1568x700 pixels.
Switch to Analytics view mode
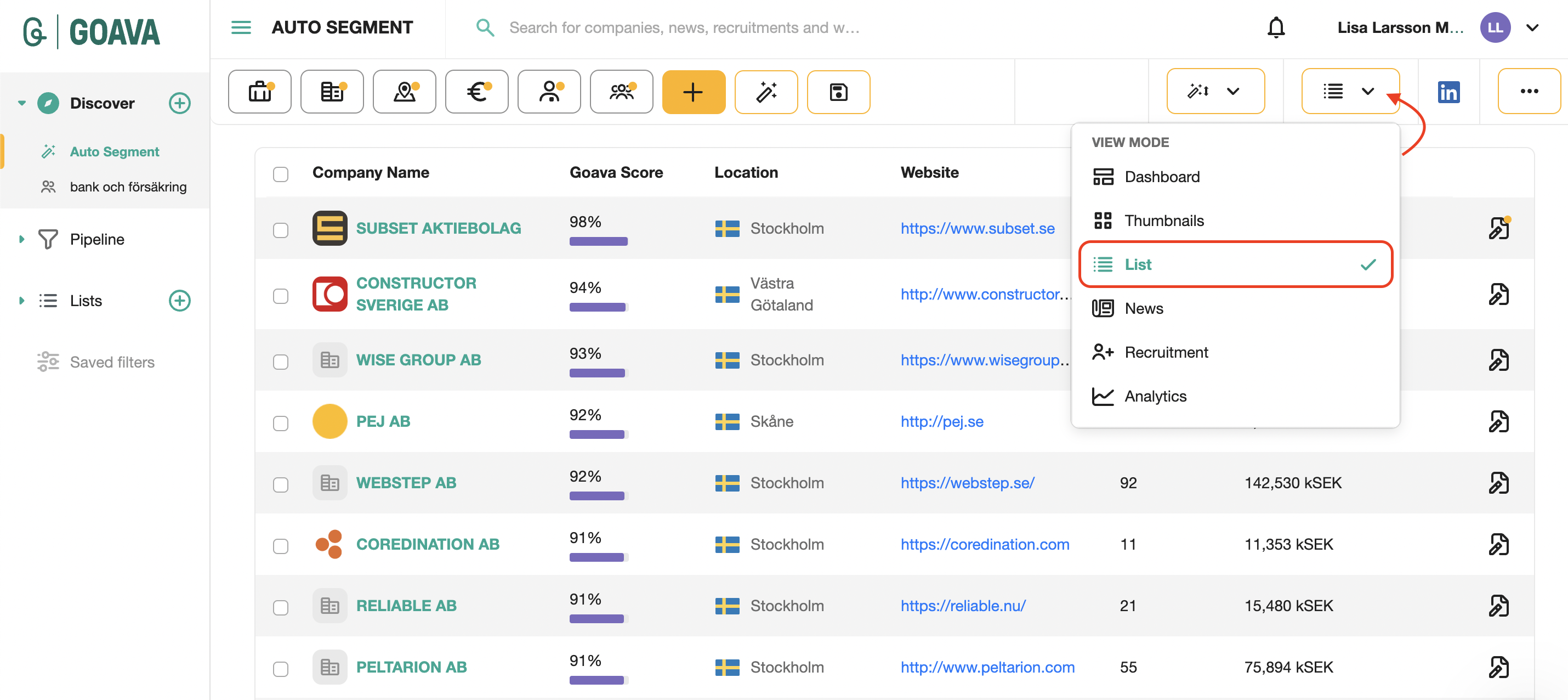point(1155,396)
